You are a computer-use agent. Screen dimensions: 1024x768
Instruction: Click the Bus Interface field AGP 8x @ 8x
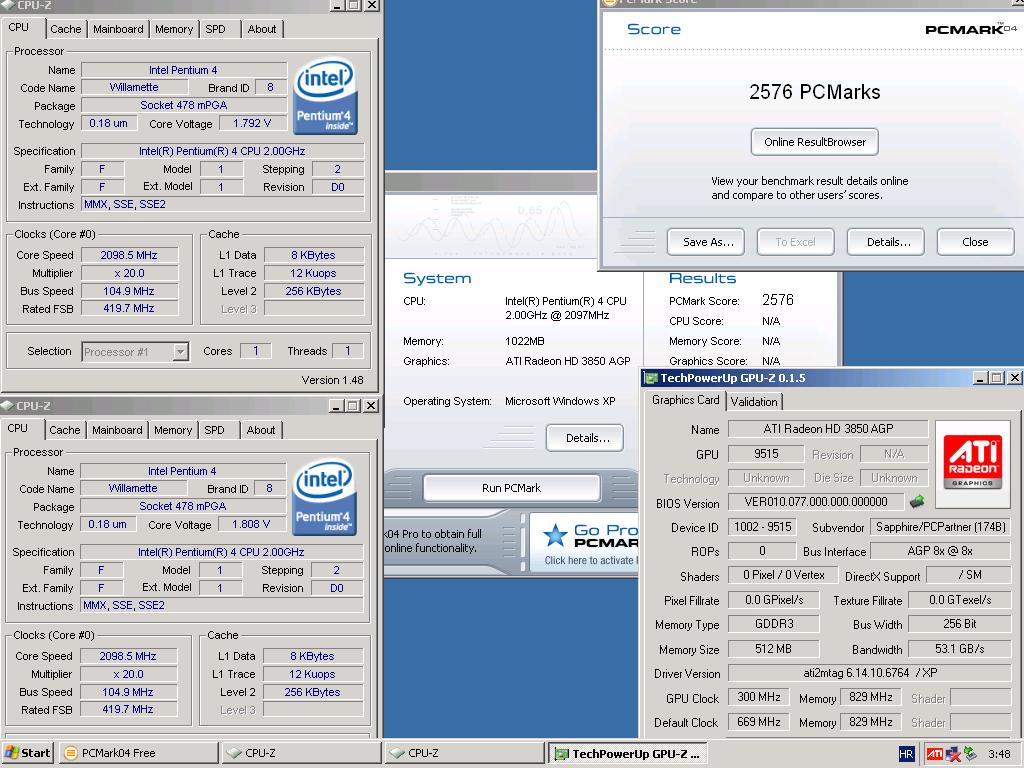pos(940,551)
